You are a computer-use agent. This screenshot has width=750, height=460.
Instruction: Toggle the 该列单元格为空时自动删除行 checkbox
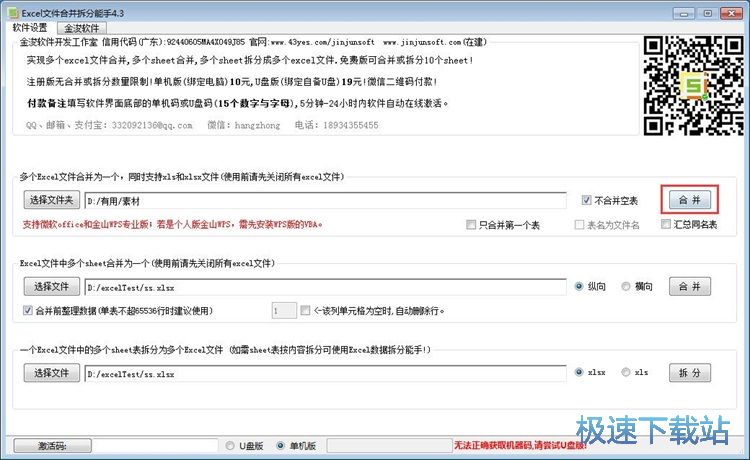point(305,310)
